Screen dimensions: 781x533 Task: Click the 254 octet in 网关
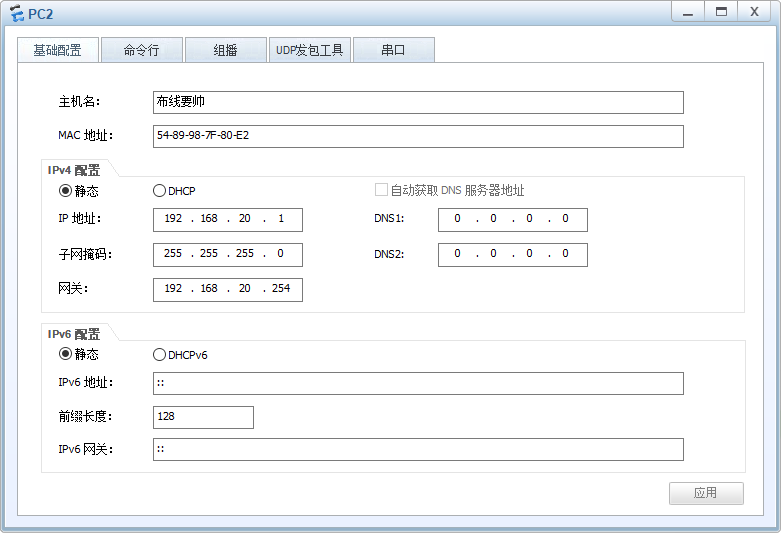coord(281,288)
